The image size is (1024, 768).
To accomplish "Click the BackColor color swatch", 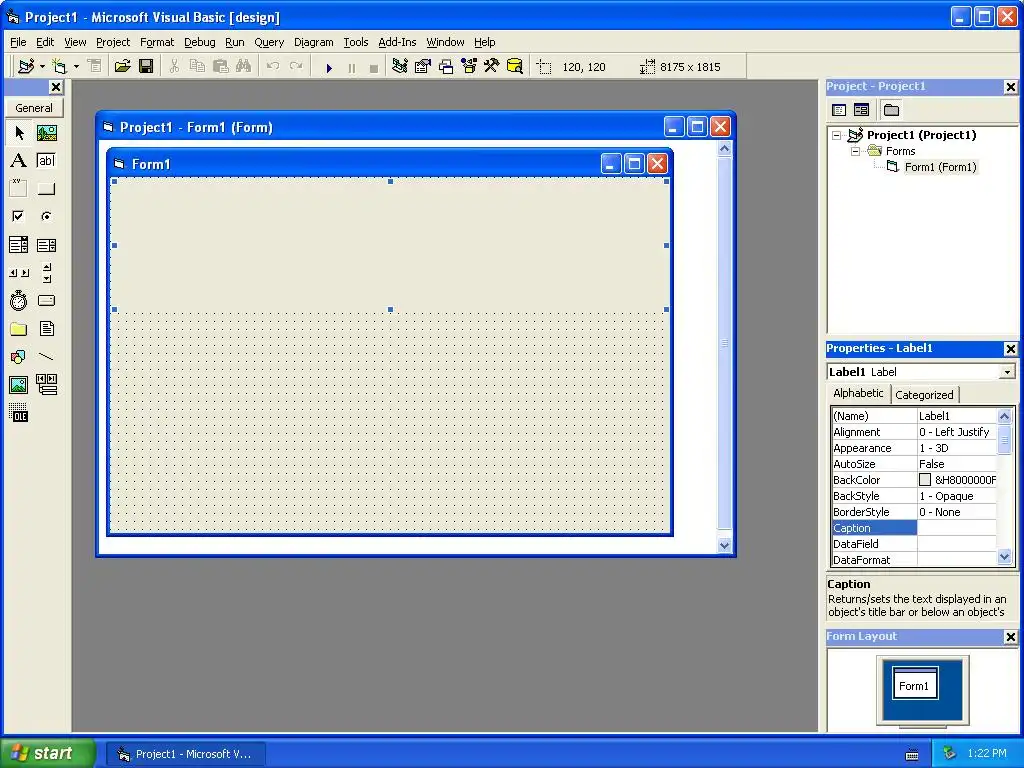I will click(x=925, y=480).
